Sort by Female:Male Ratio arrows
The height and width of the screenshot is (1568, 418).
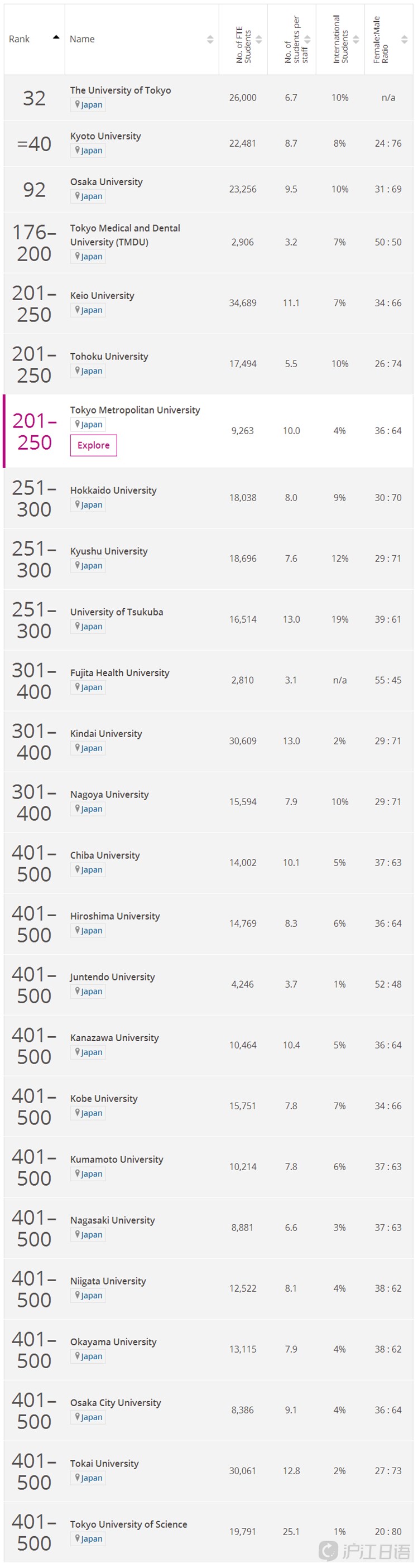[405, 39]
